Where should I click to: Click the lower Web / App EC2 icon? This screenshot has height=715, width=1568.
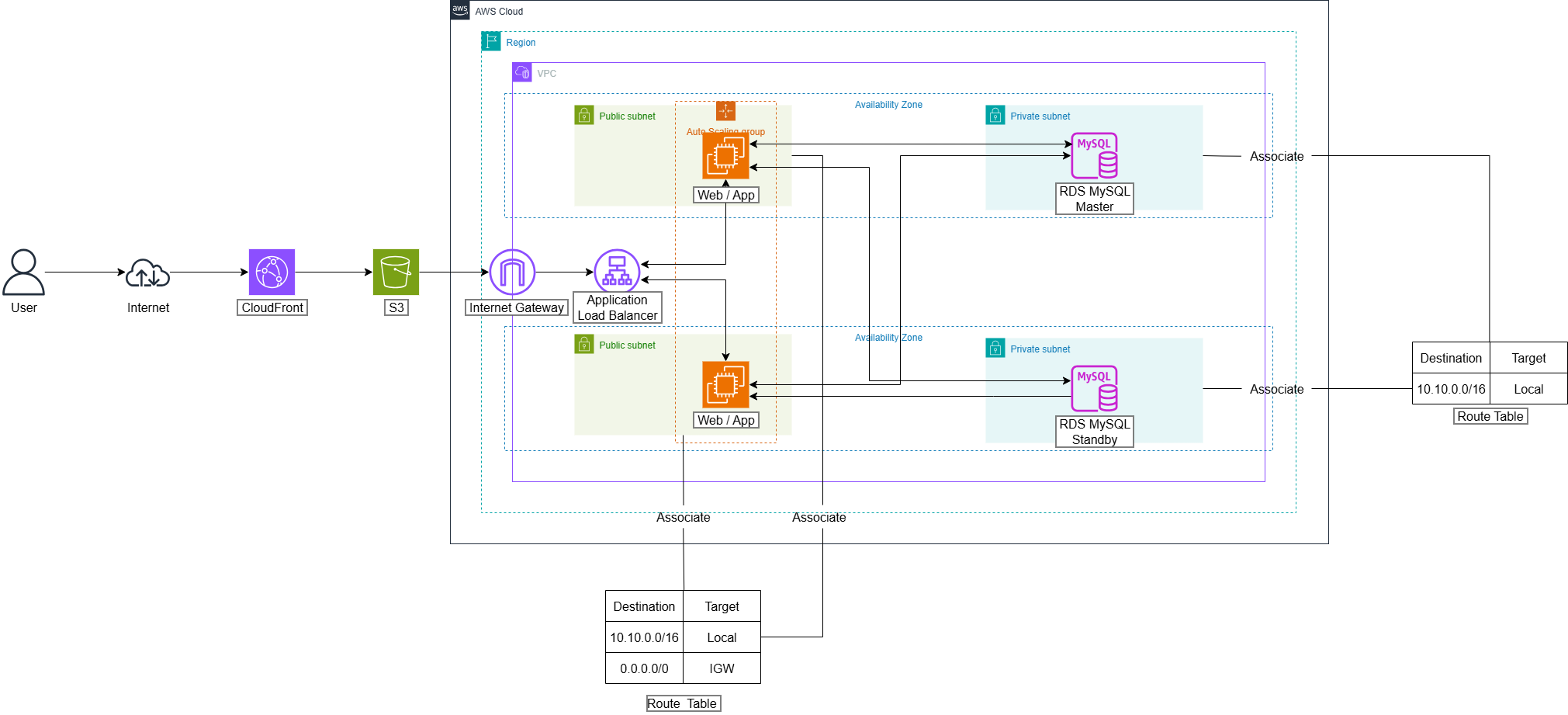[725, 384]
